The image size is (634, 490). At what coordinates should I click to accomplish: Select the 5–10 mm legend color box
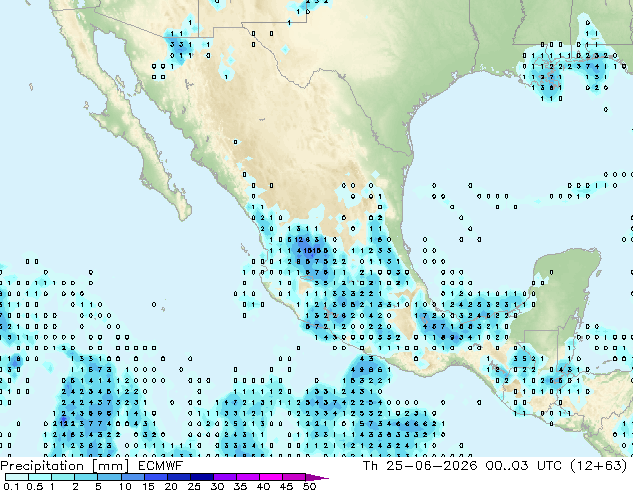coord(110,477)
